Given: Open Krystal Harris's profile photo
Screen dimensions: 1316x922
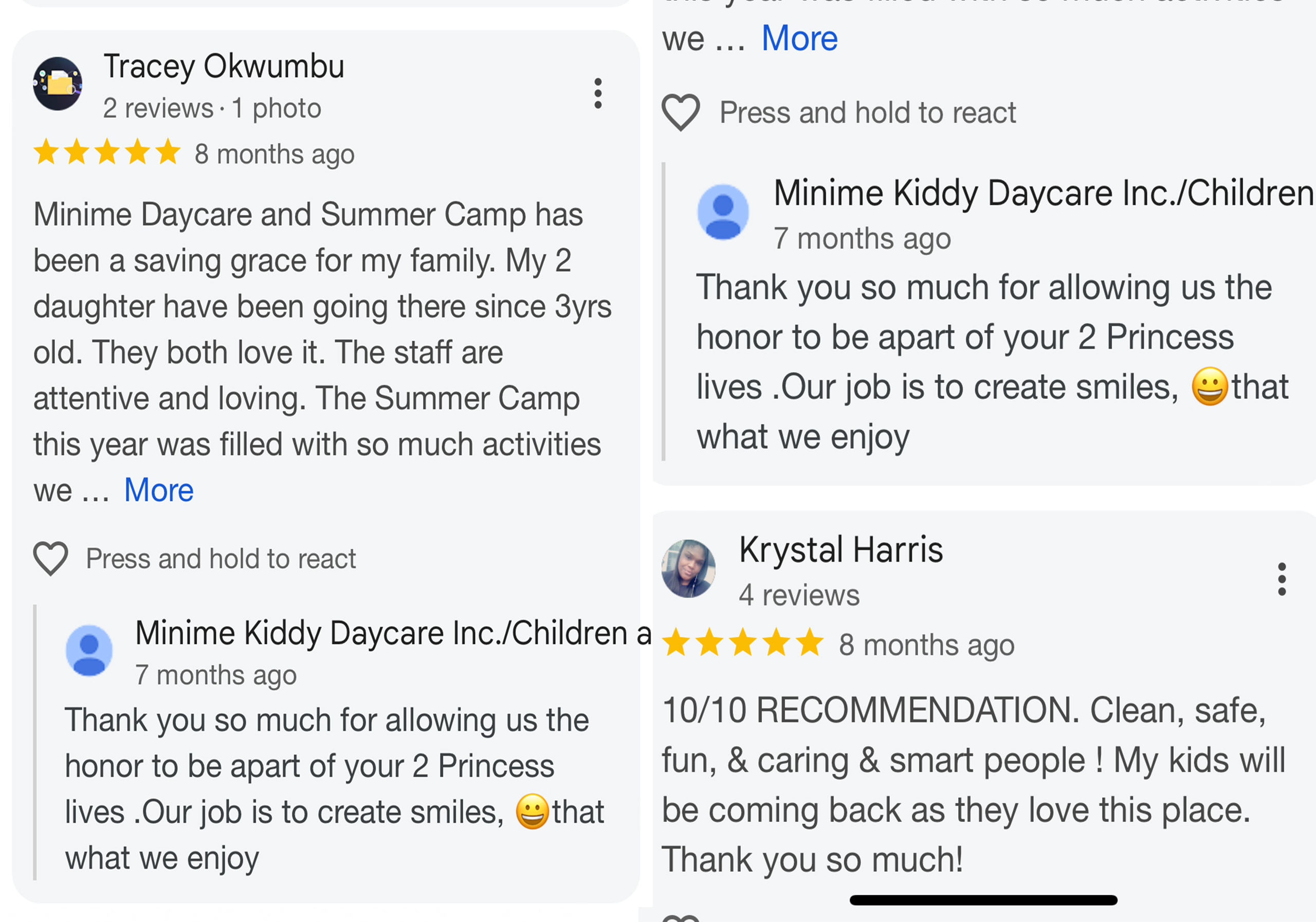Looking at the screenshot, I should [x=688, y=568].
